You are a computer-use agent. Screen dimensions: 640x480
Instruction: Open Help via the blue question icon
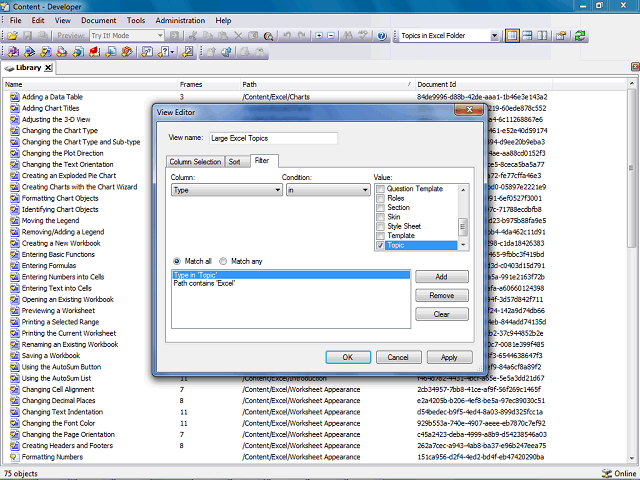coord(382,36)
